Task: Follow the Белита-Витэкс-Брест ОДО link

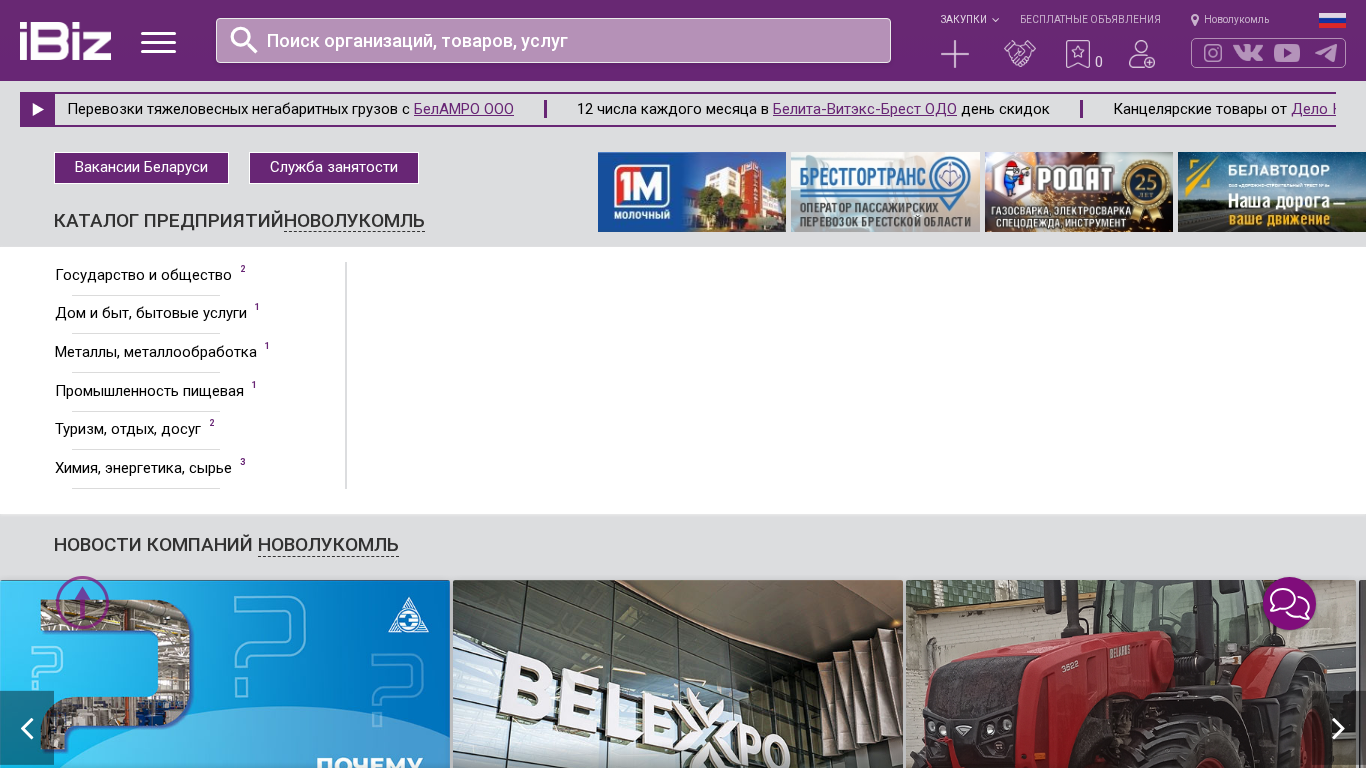Action: point(865,109)
